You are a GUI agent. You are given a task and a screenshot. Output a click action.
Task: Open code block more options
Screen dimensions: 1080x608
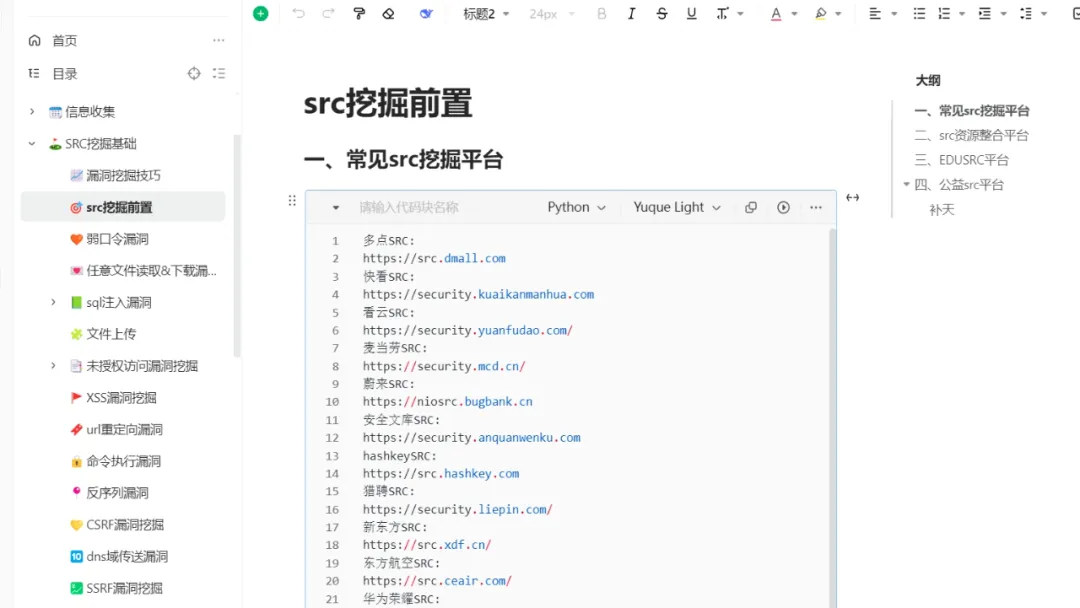coord(816,207)
